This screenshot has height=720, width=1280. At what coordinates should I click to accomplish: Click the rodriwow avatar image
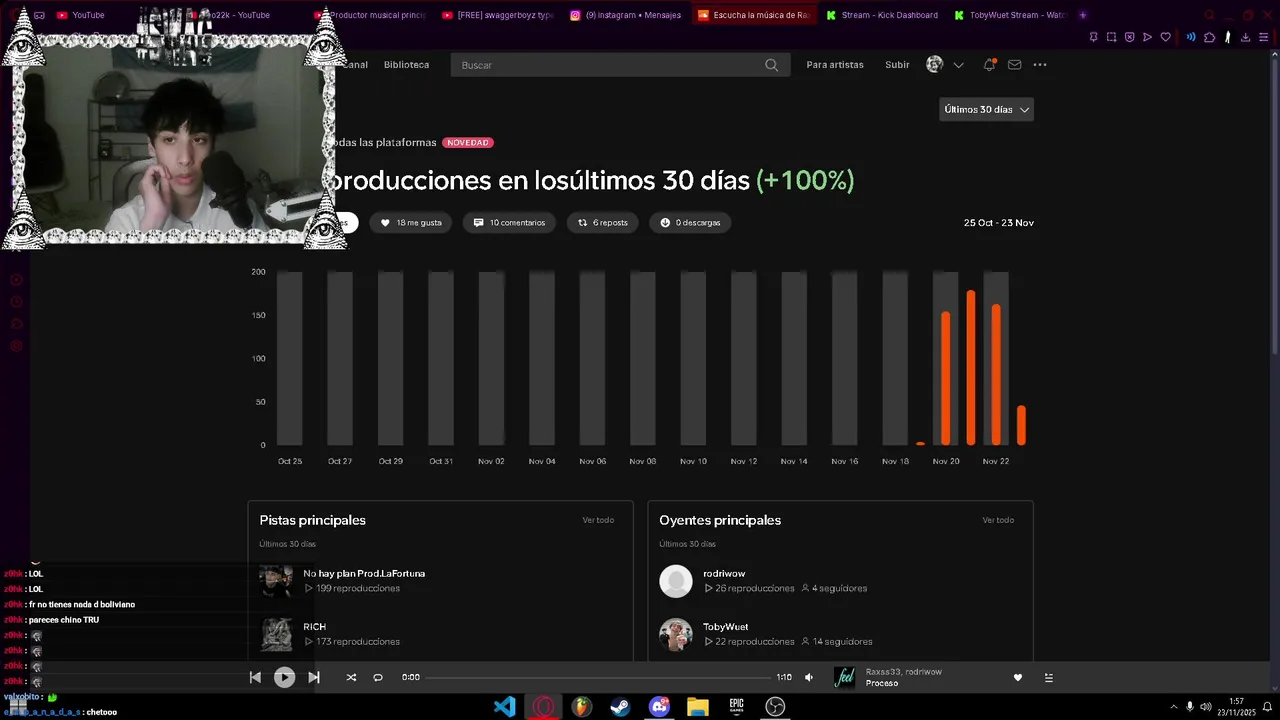coord(676,581)
